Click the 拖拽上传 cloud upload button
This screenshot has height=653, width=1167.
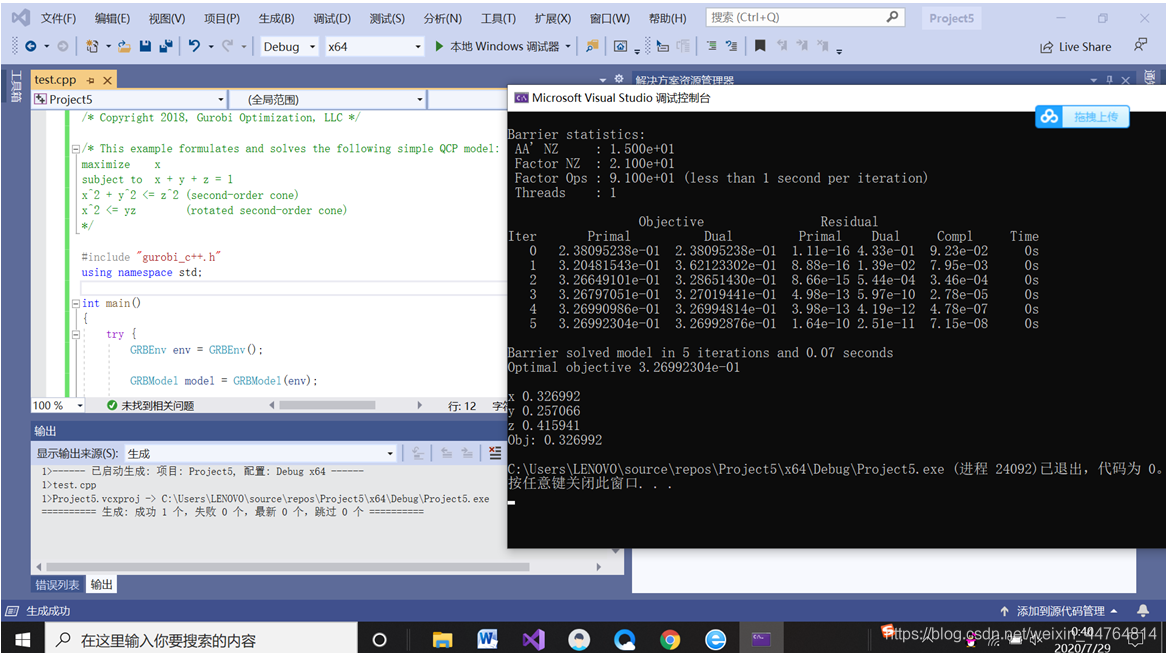click(1082, 117)
